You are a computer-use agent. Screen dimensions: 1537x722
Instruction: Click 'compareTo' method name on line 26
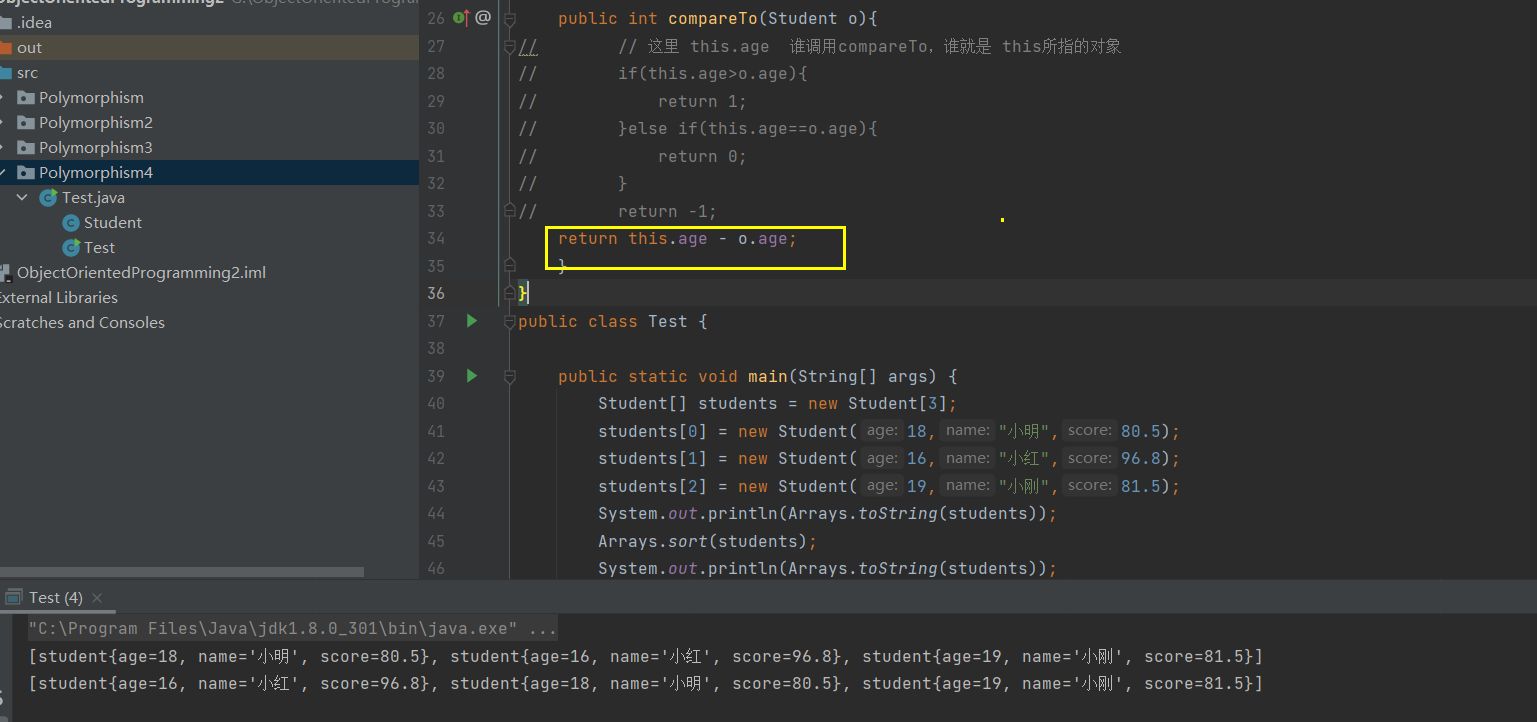tap(713, 18)
